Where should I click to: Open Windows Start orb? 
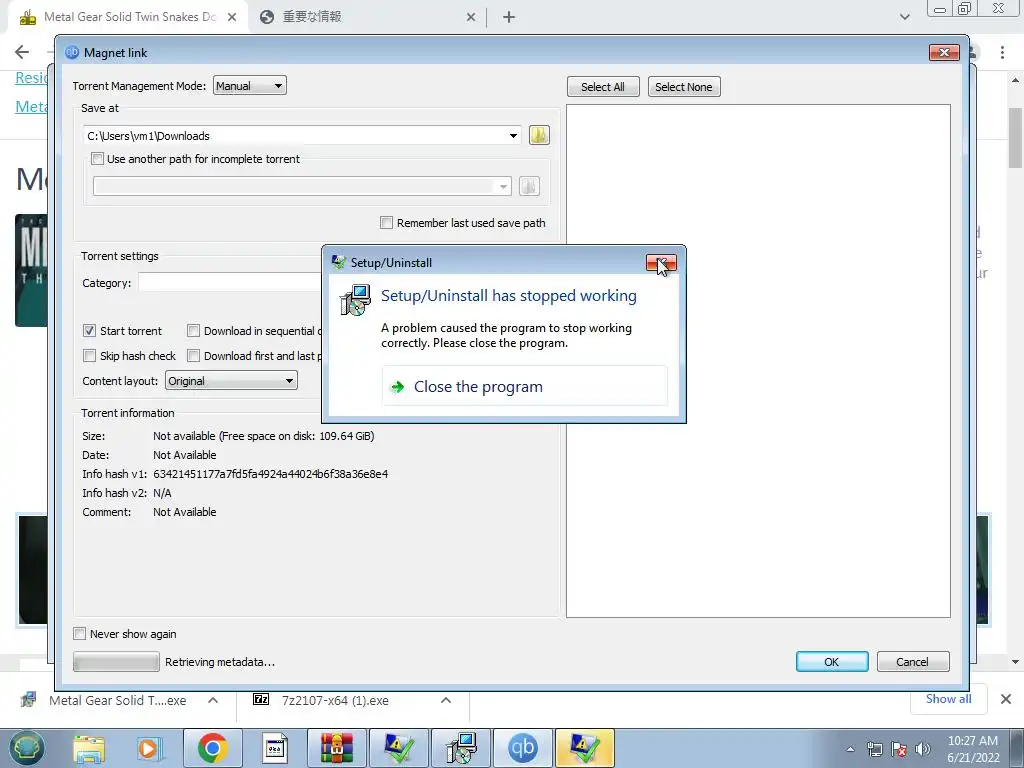coord(26,748)
